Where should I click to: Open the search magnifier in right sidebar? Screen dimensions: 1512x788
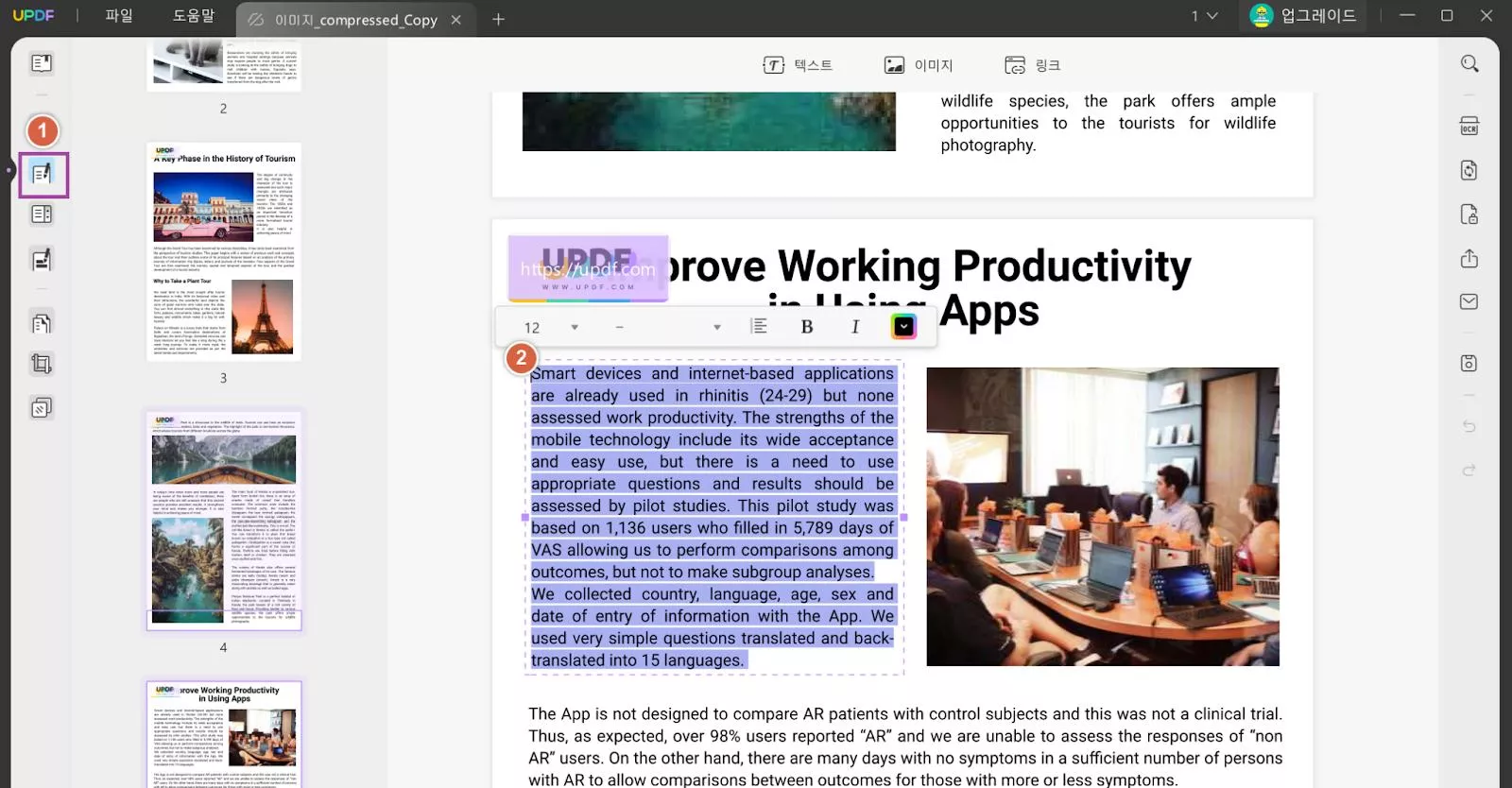[1469, 63]
